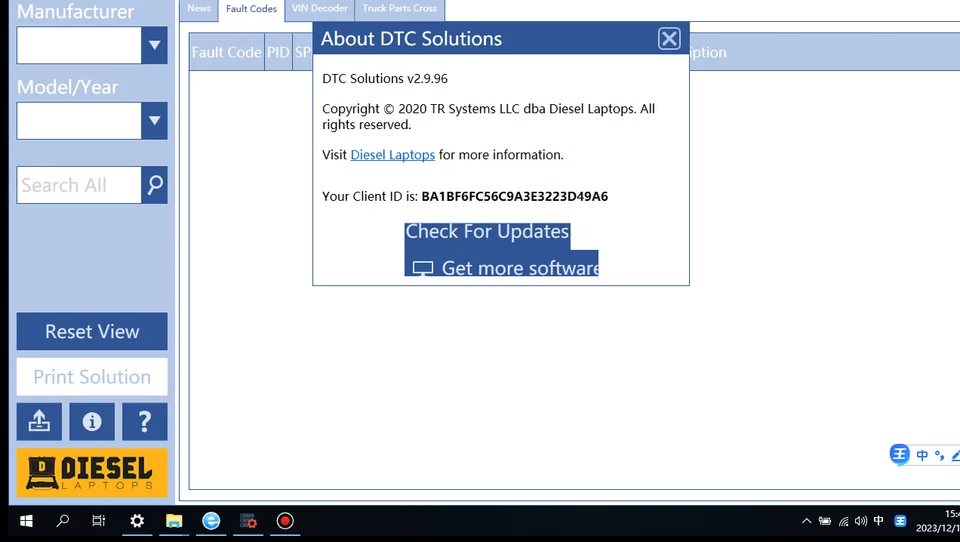This screenshot has width=960, height=542.
Task: Close the About DTC Solutions dialog
Action: tap(669, 39)
